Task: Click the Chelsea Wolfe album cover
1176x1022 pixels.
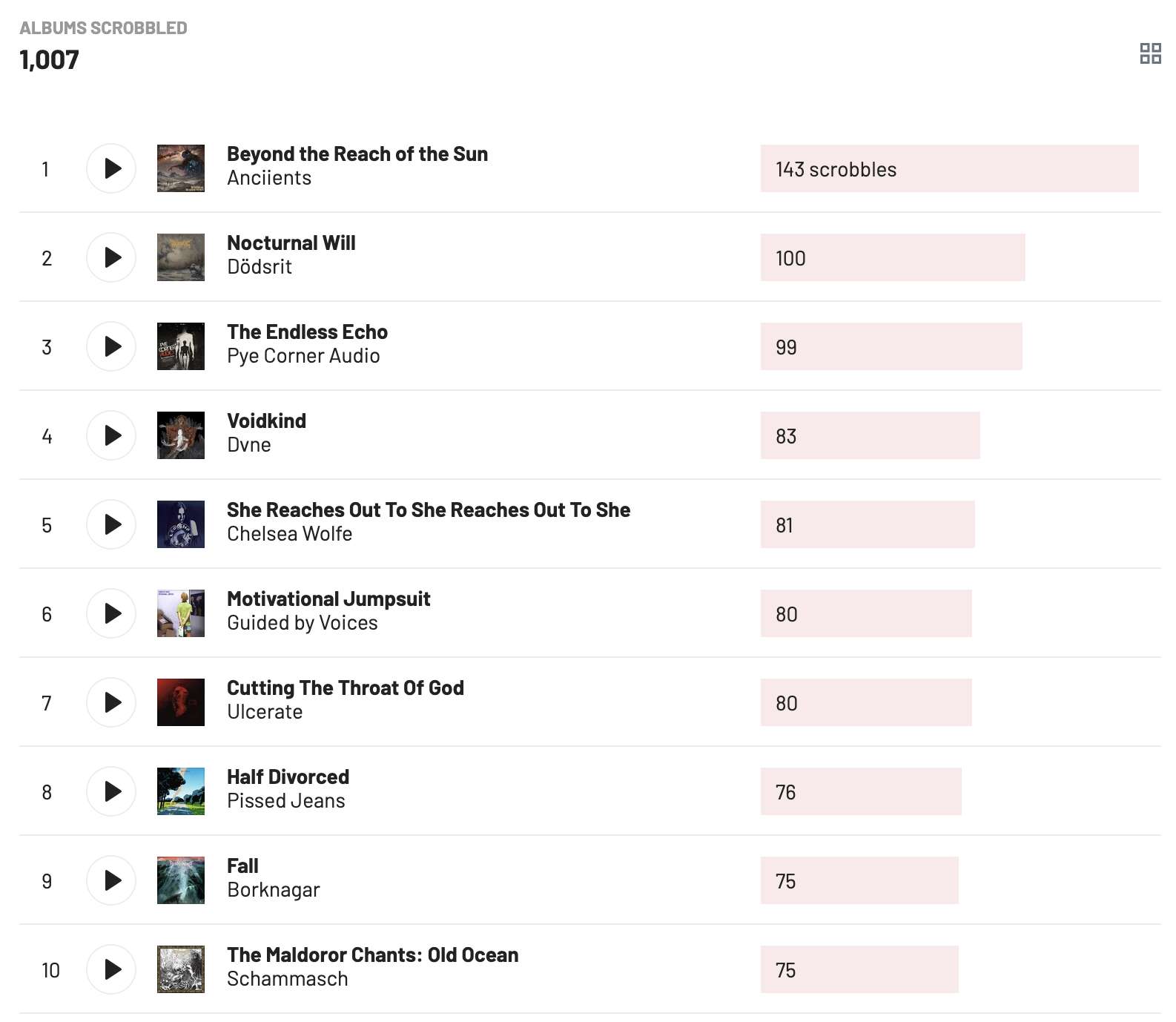Action: point(181,524)
